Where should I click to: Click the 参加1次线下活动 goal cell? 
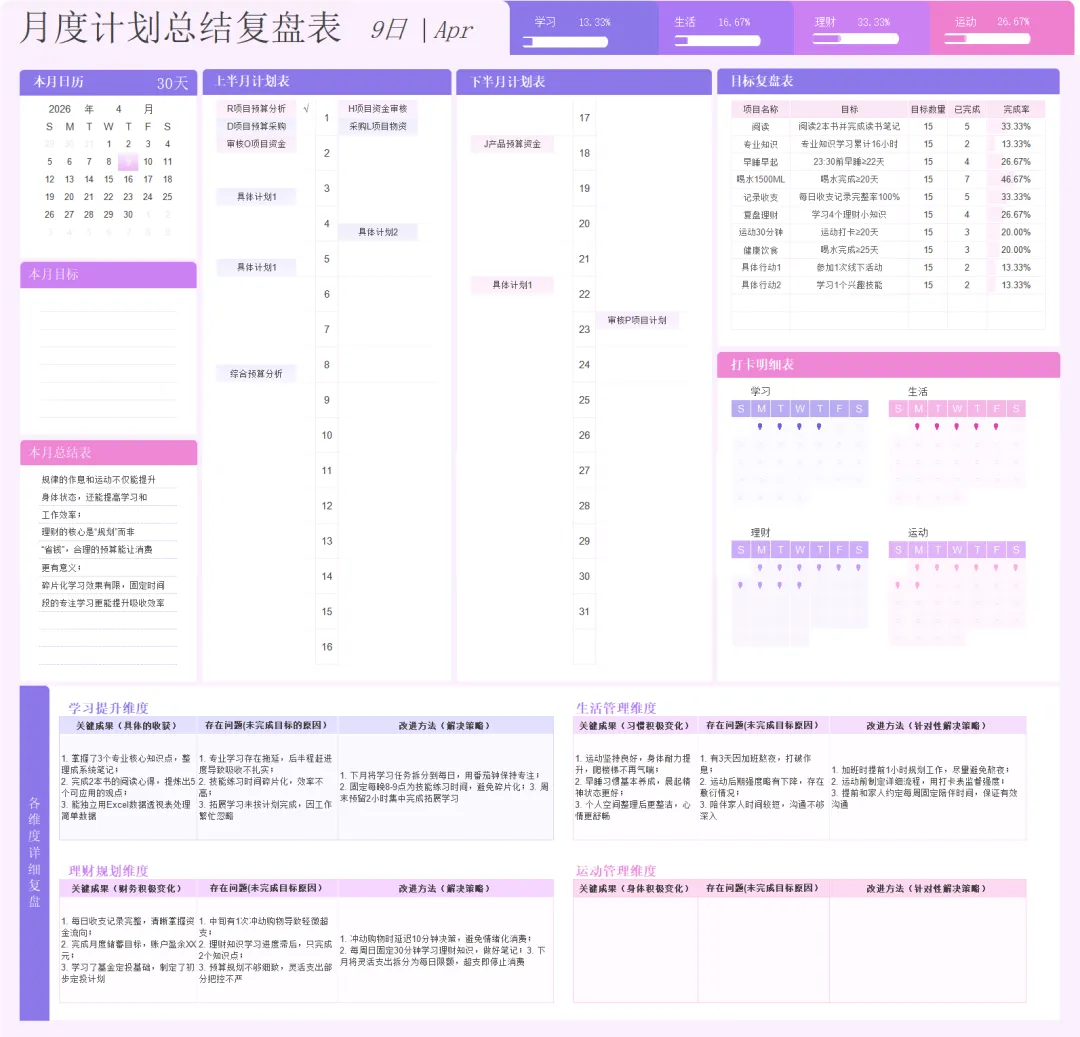click(849, 267)
